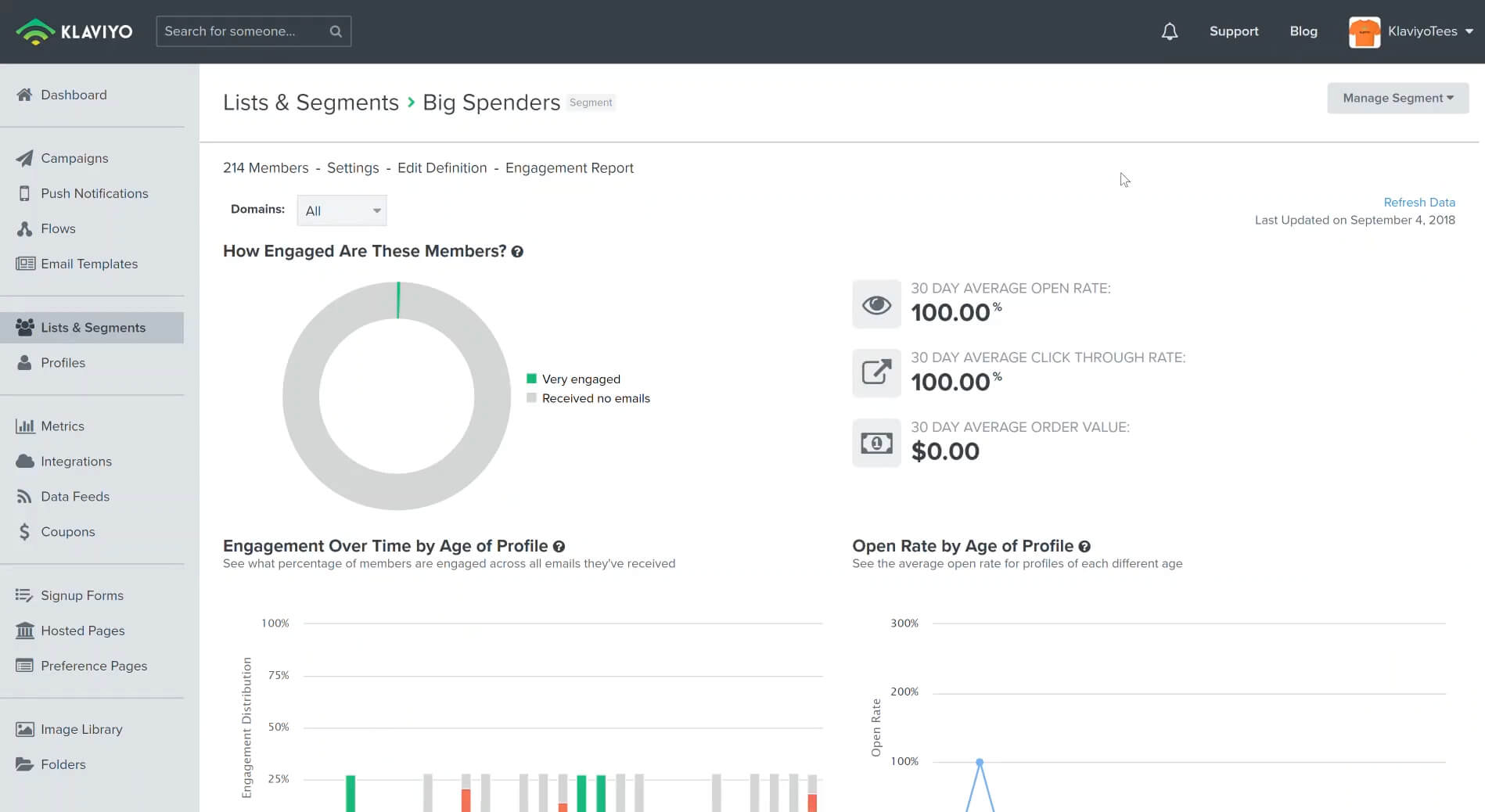The image size is (1485, 812).
Task: Click help icon next to Engagement Over Time
Action: pyautogui.click(x=559, y=547)
